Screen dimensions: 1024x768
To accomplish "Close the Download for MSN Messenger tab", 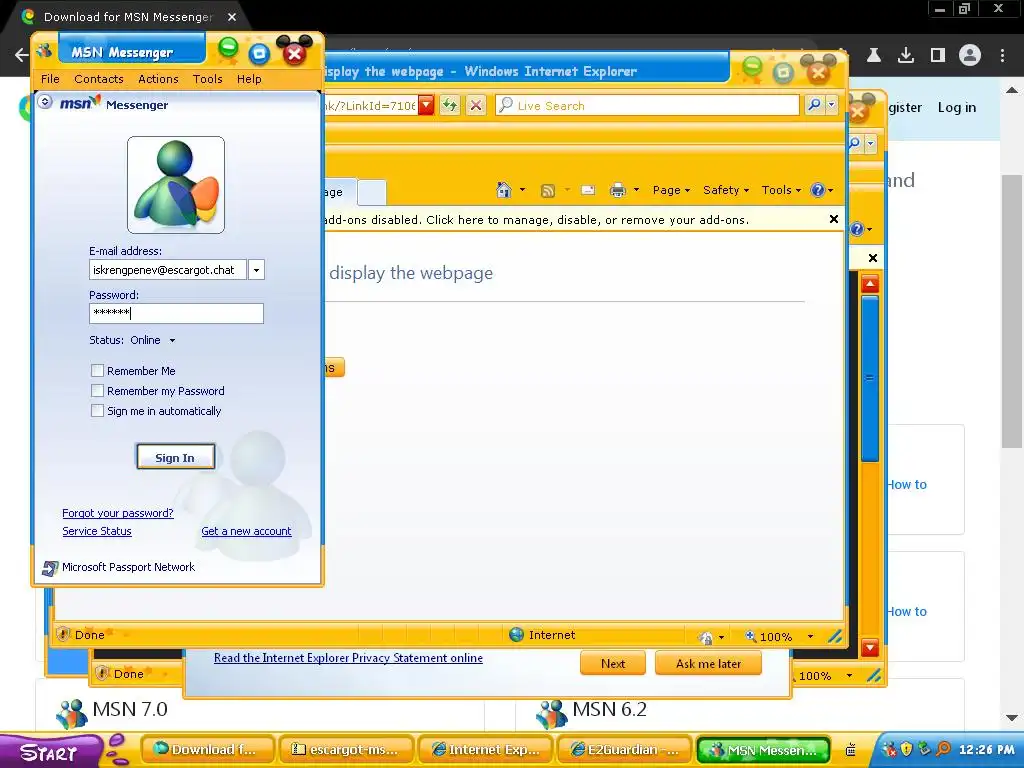I will pos(232,17).
